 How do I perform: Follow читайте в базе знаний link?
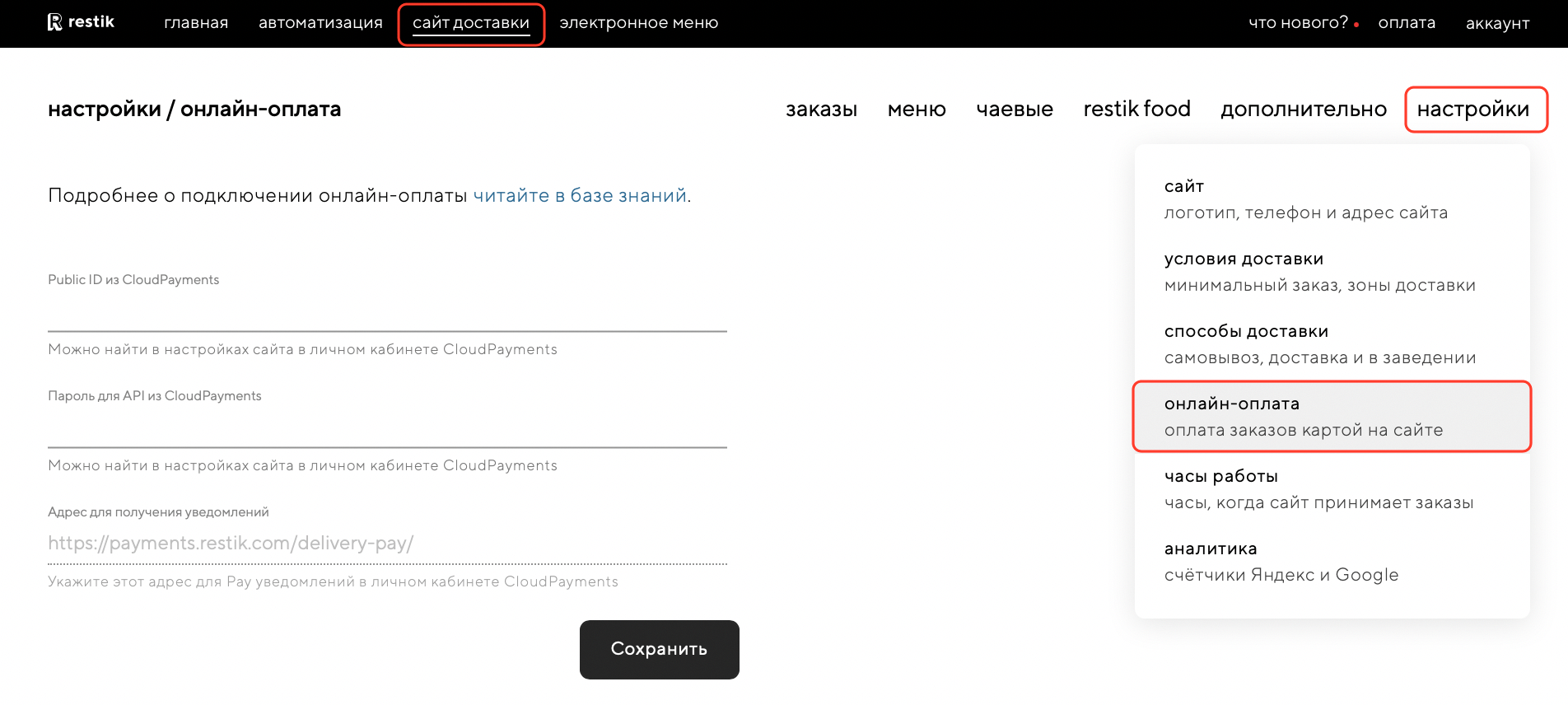(x=580, y=196)
